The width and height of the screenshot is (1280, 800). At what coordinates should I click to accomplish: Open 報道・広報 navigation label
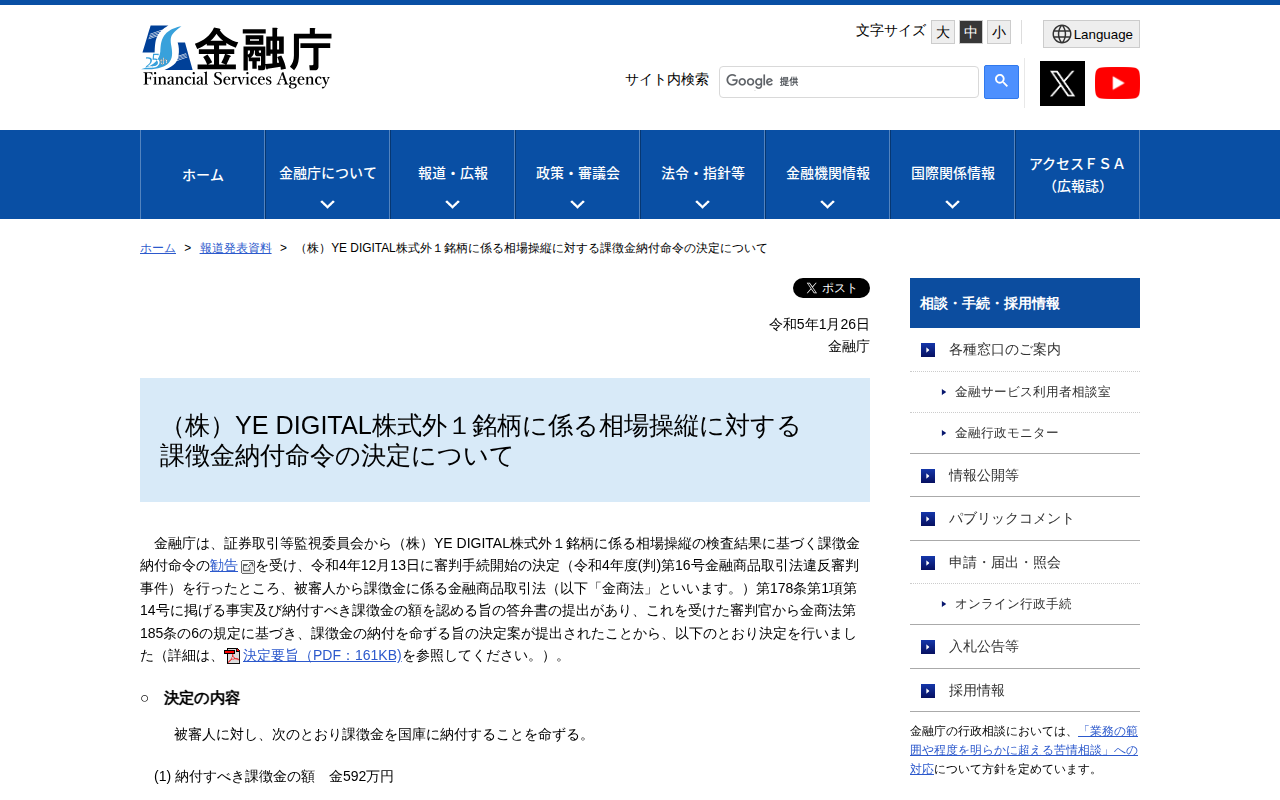[453, 173]
